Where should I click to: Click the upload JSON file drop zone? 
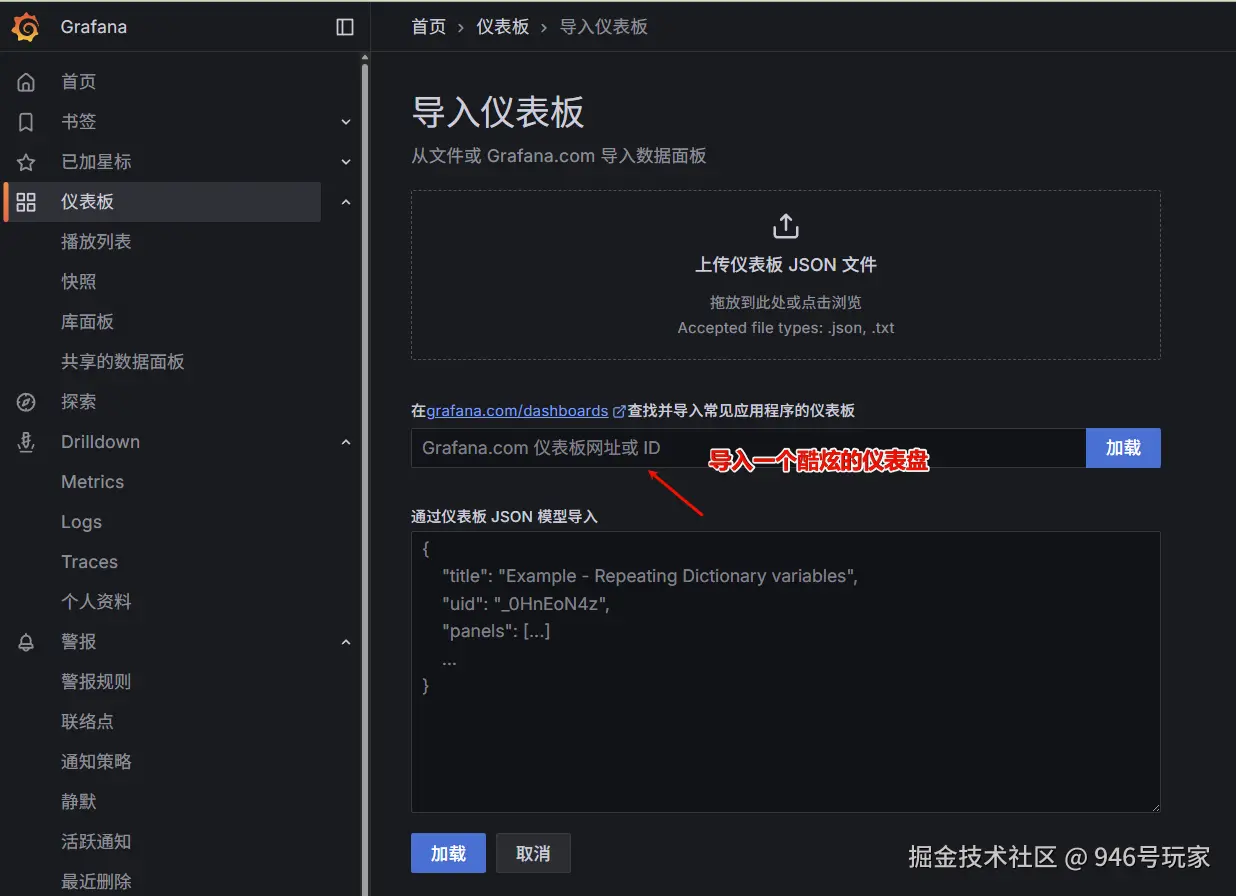click(x=786, y=275)
